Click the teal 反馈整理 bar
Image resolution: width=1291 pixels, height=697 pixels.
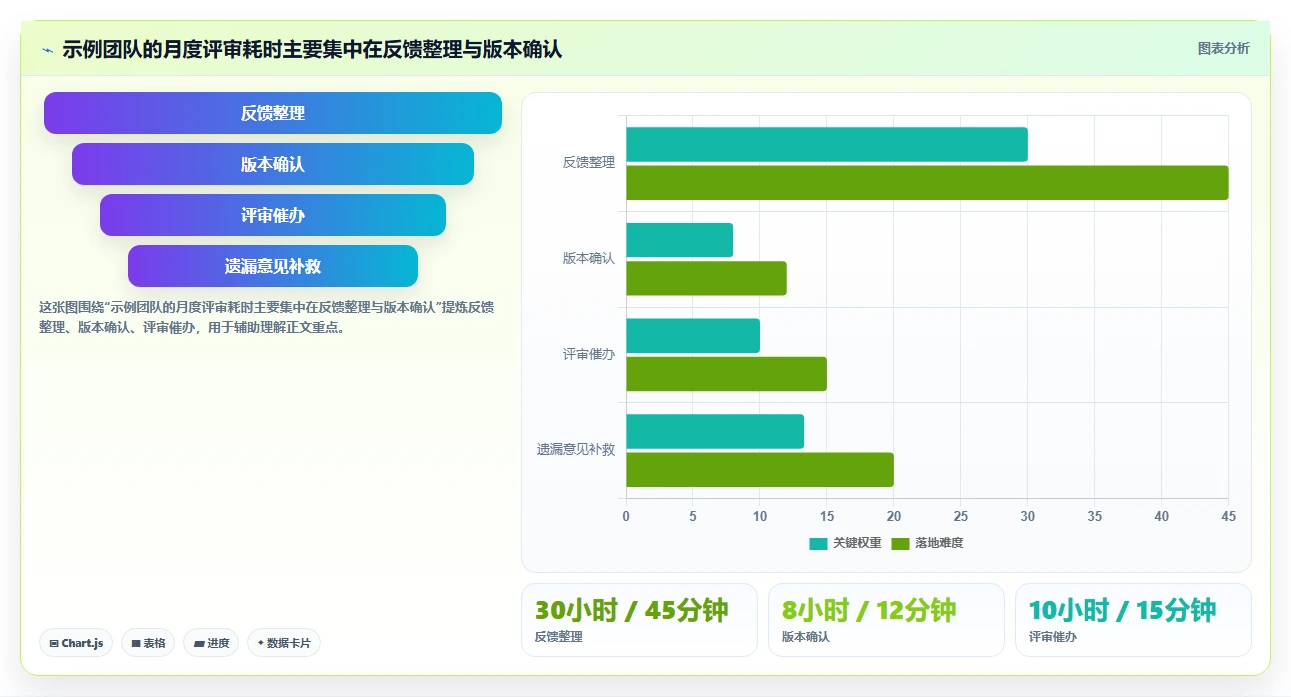pos(827,145)
